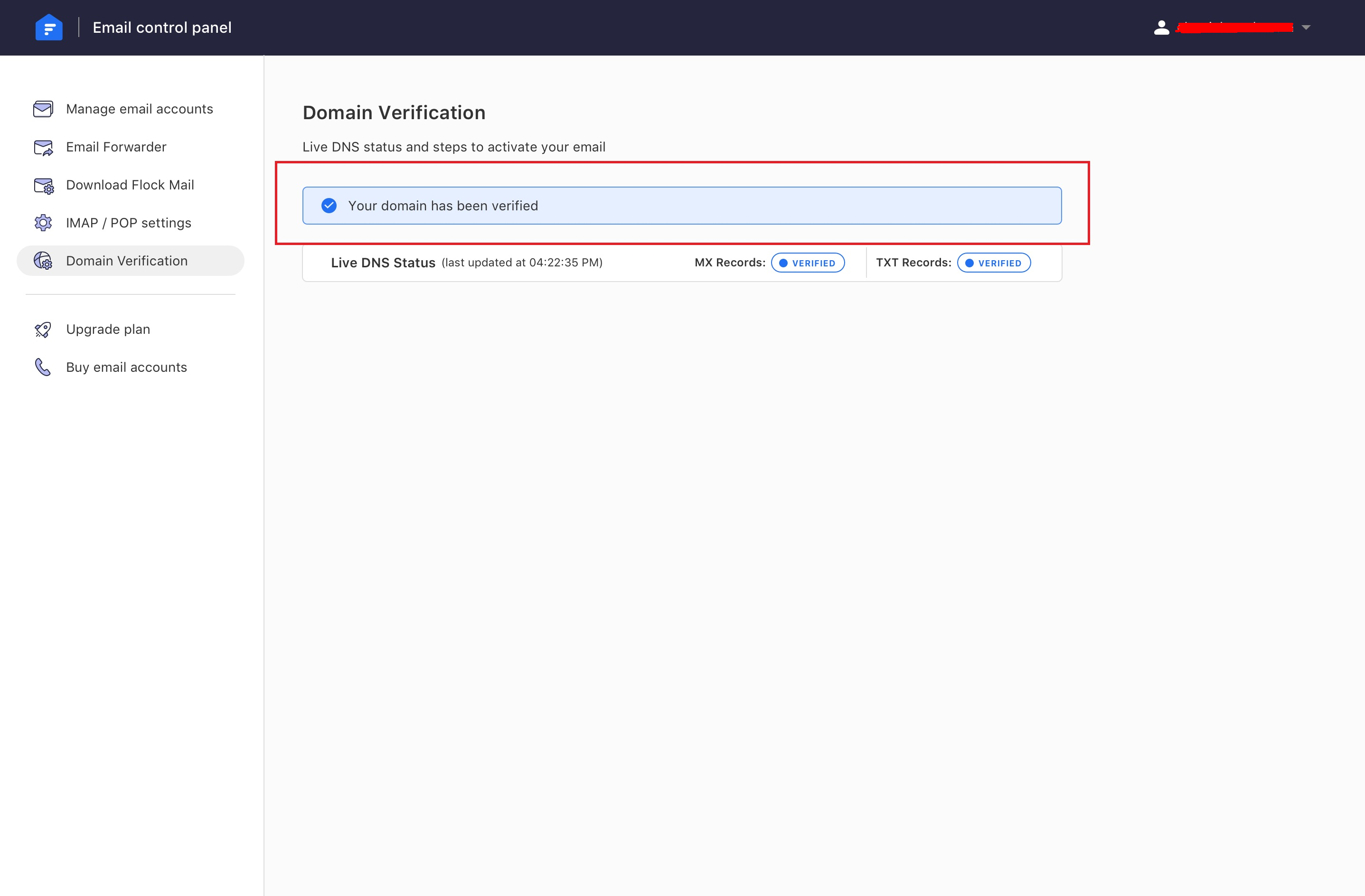Click the user profile avatar icon
The height and width of the screenshot is (896, 1365).
pyautogui.click(x=1161, y=28)
